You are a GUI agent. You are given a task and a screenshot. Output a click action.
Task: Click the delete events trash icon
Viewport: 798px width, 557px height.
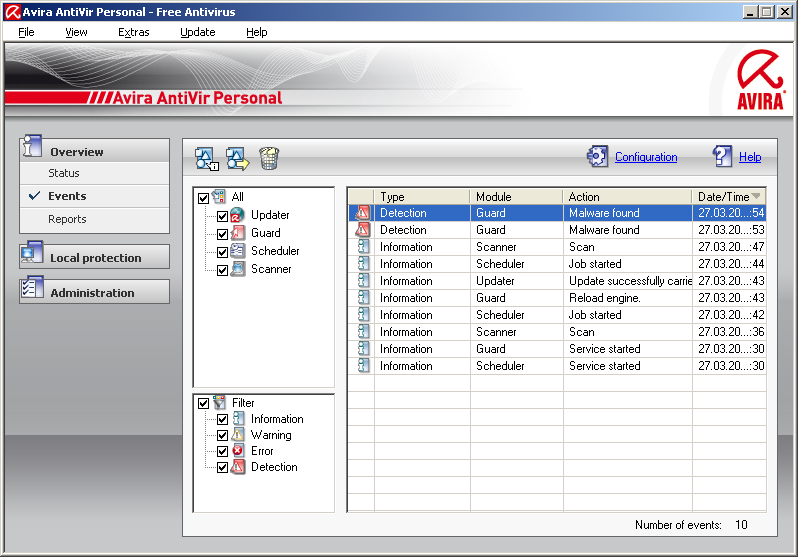click(269, 158)
